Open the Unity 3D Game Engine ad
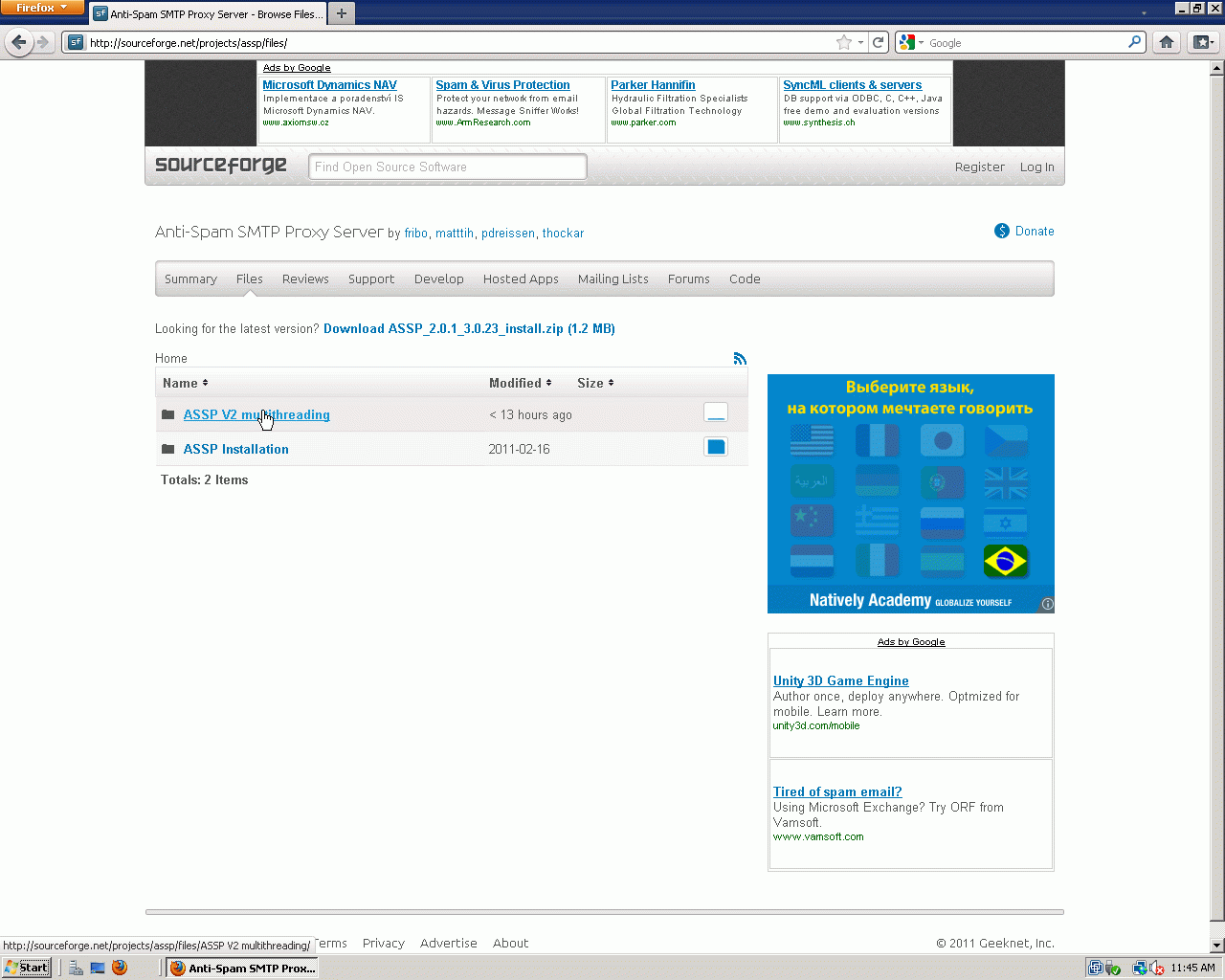 841,680
